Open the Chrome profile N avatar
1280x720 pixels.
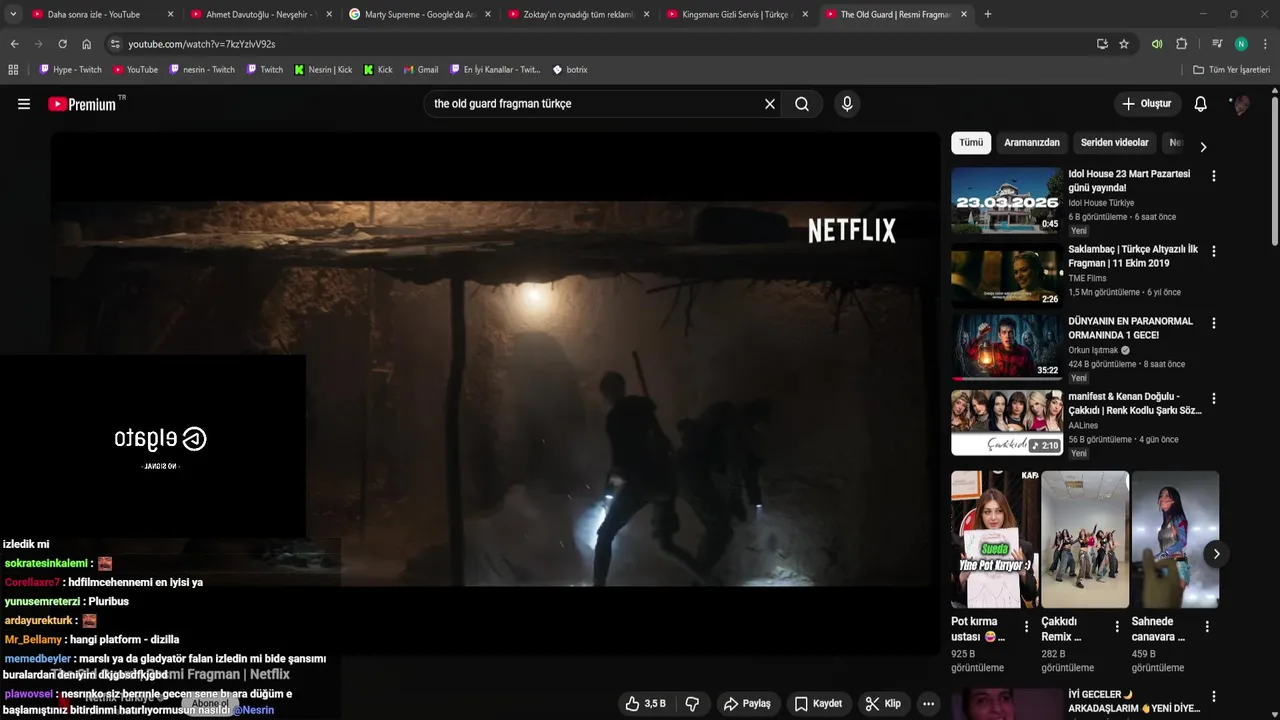1241,44
